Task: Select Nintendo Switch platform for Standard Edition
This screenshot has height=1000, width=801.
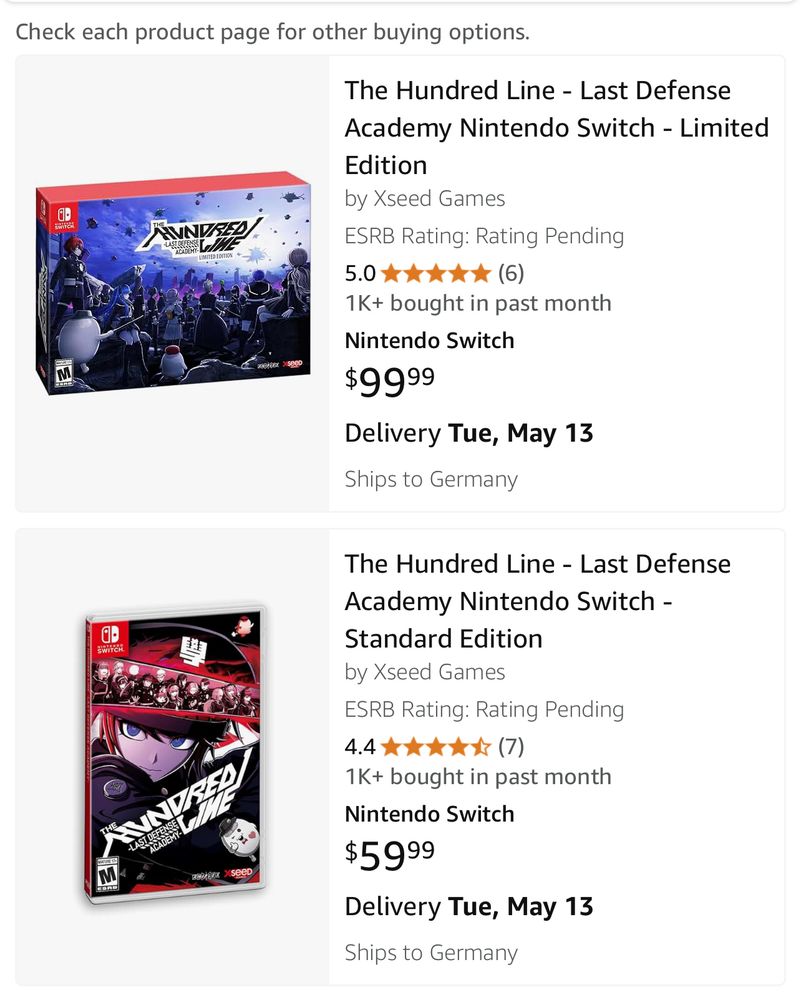Action: coord(429,814)
